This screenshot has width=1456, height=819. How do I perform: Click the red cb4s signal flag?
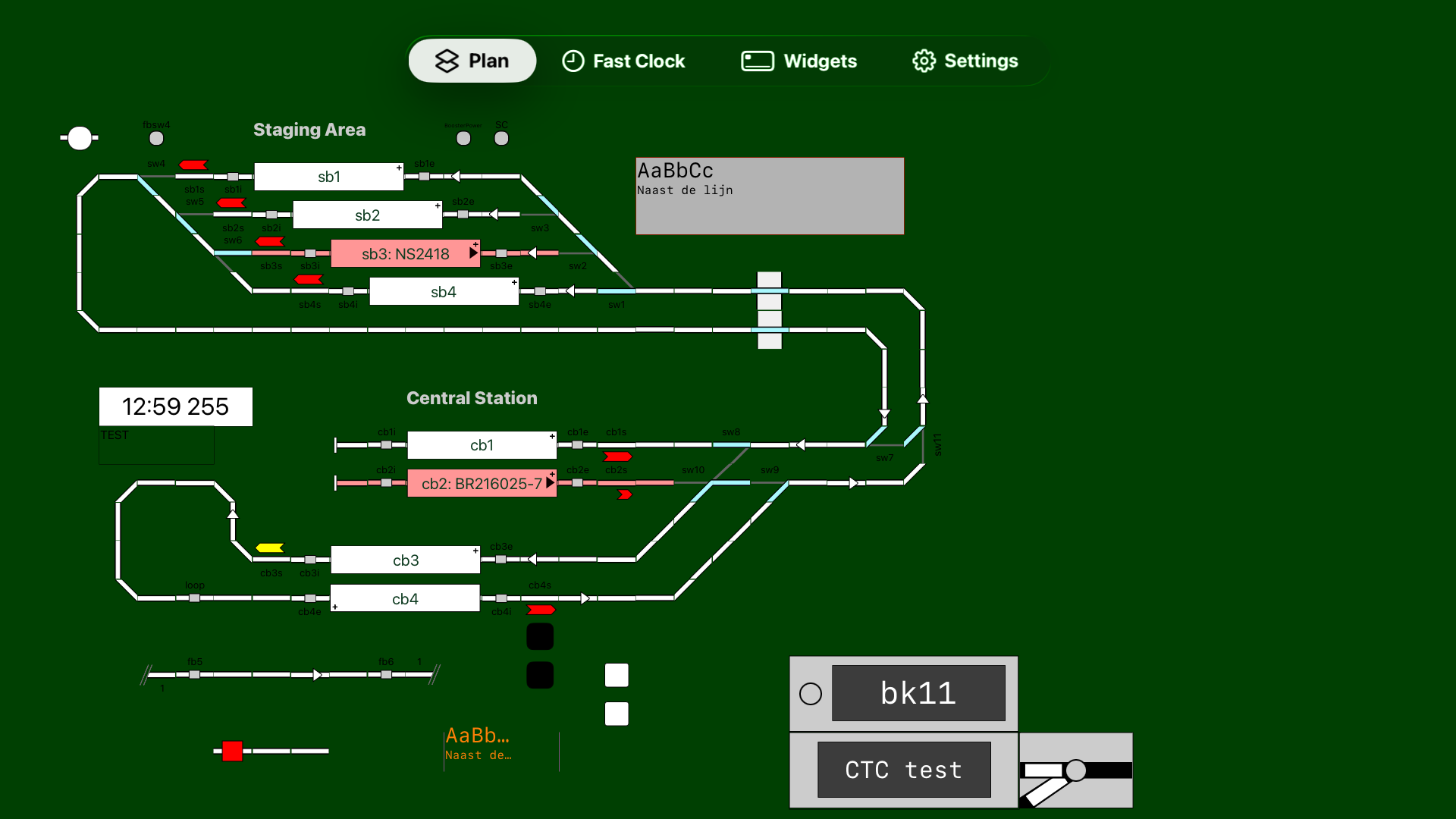[541, 610]
